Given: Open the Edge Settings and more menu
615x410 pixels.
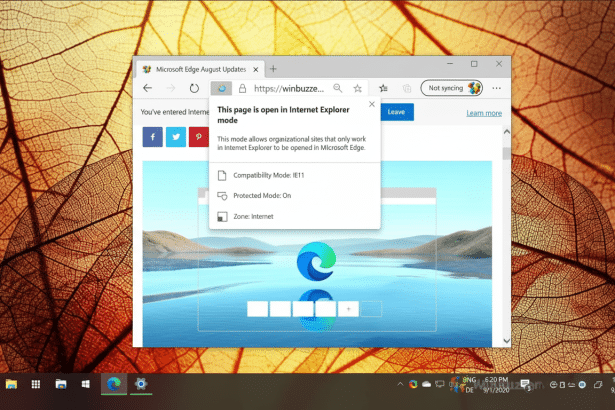Looking at the screenshot, I should pos(497,88).
